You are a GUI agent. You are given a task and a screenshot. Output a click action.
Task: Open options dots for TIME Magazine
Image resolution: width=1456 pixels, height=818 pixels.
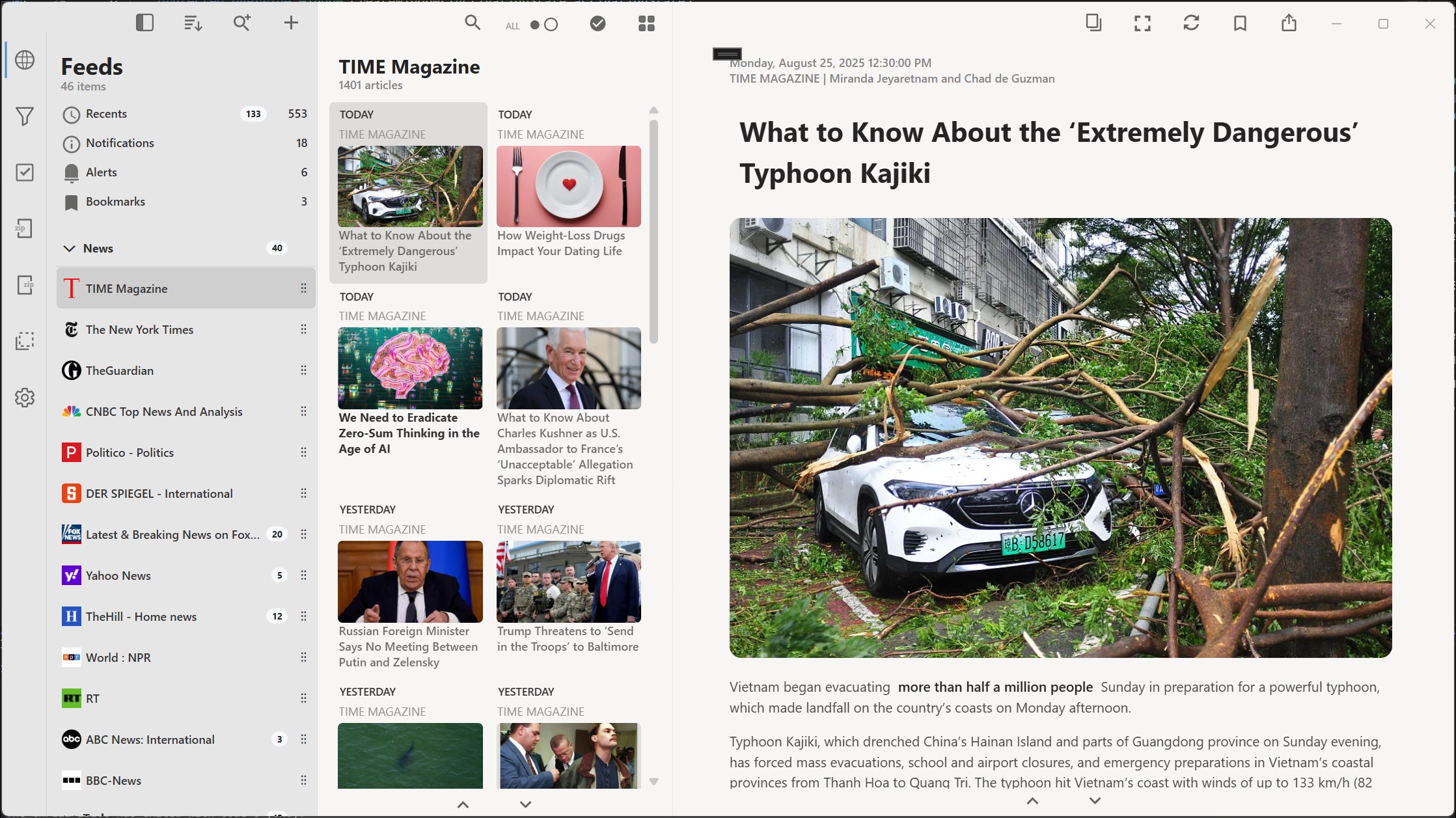[303, 288]
